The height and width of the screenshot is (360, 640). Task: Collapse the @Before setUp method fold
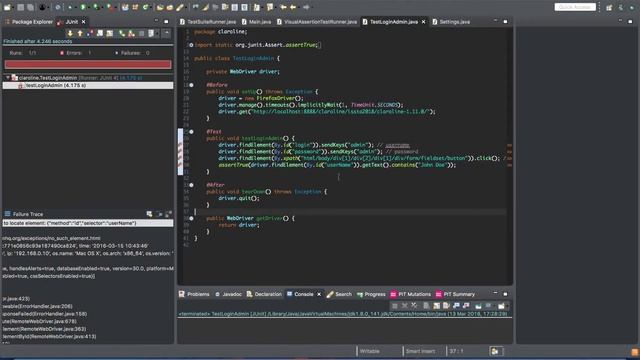pyautogui.click(x=191, y=85)
